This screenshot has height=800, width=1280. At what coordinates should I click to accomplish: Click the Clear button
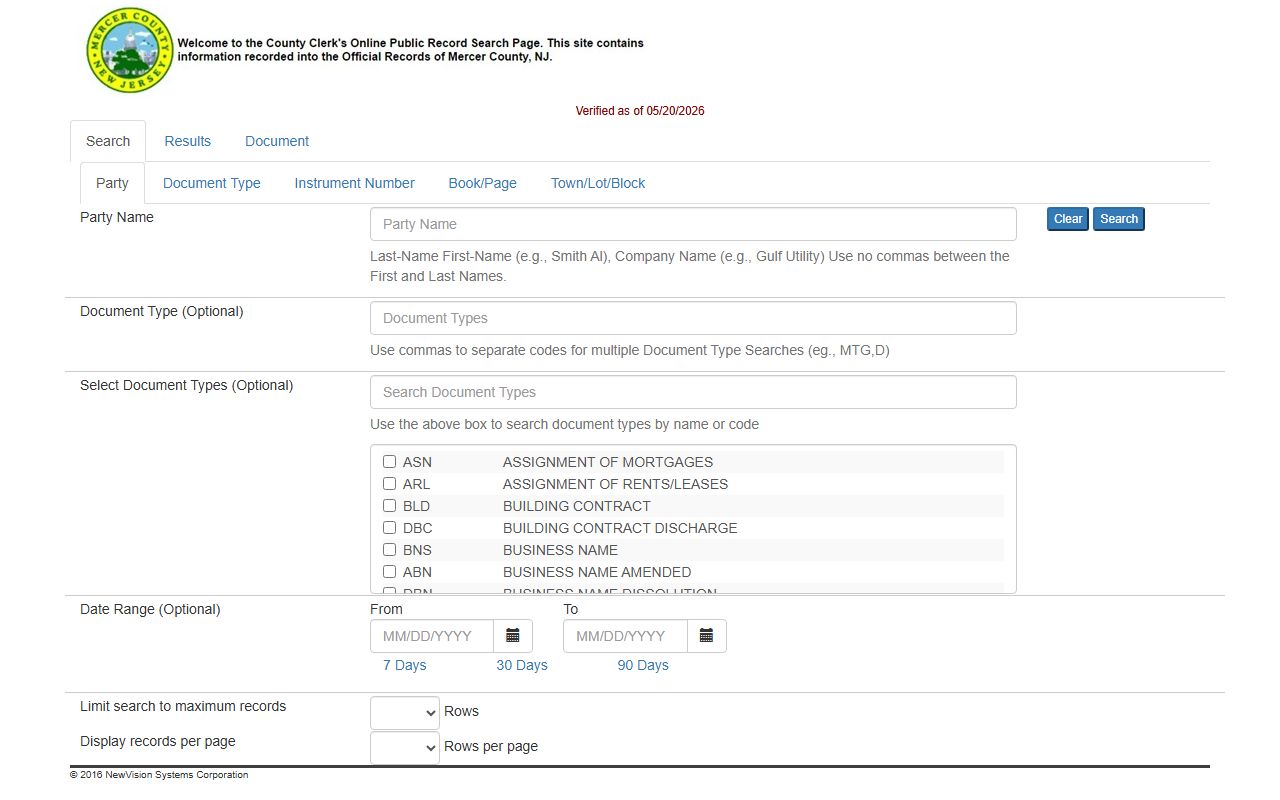pyautogui.click(x=1068, y=219)
